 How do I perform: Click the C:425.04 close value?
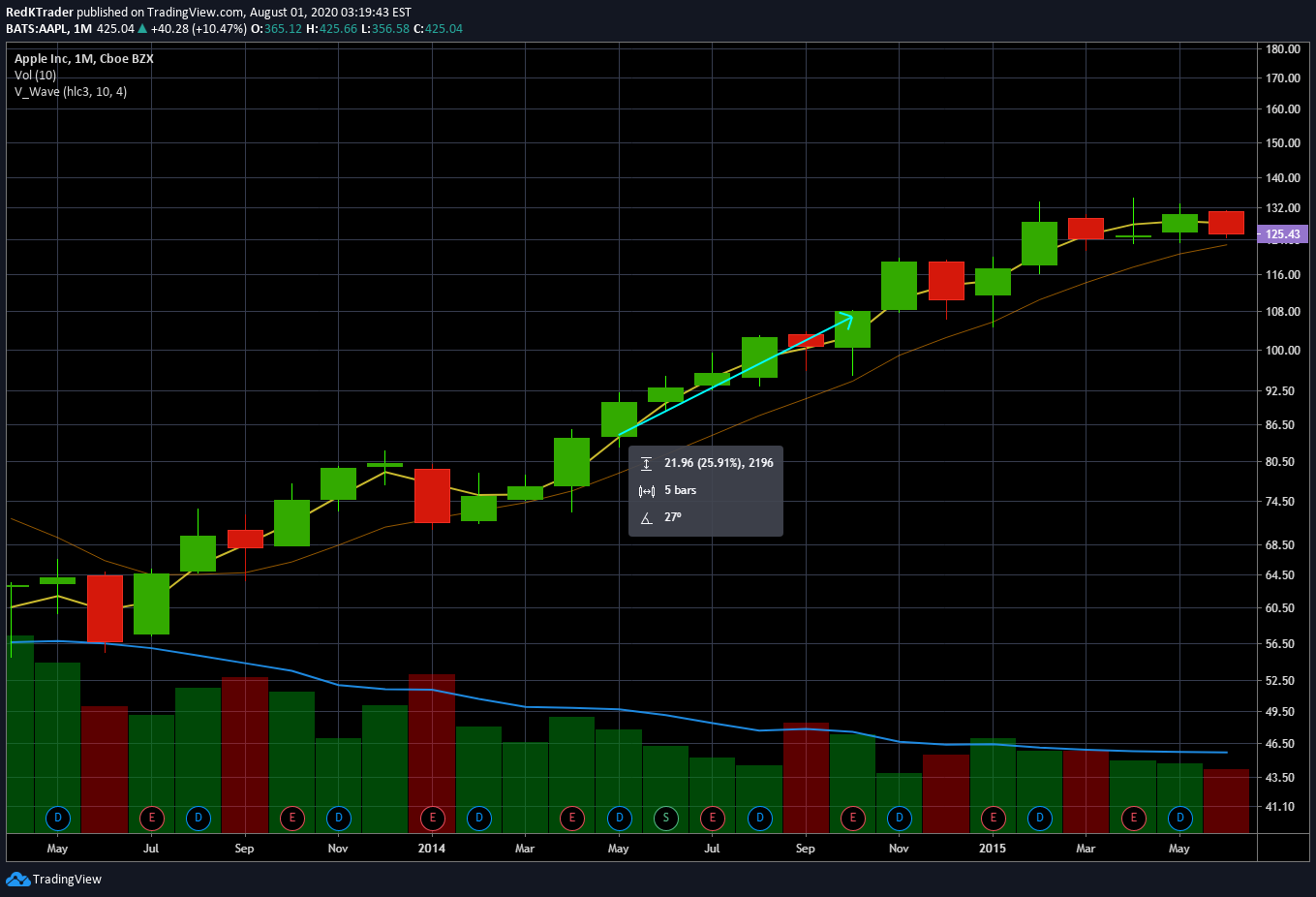[x=439, y=29]
